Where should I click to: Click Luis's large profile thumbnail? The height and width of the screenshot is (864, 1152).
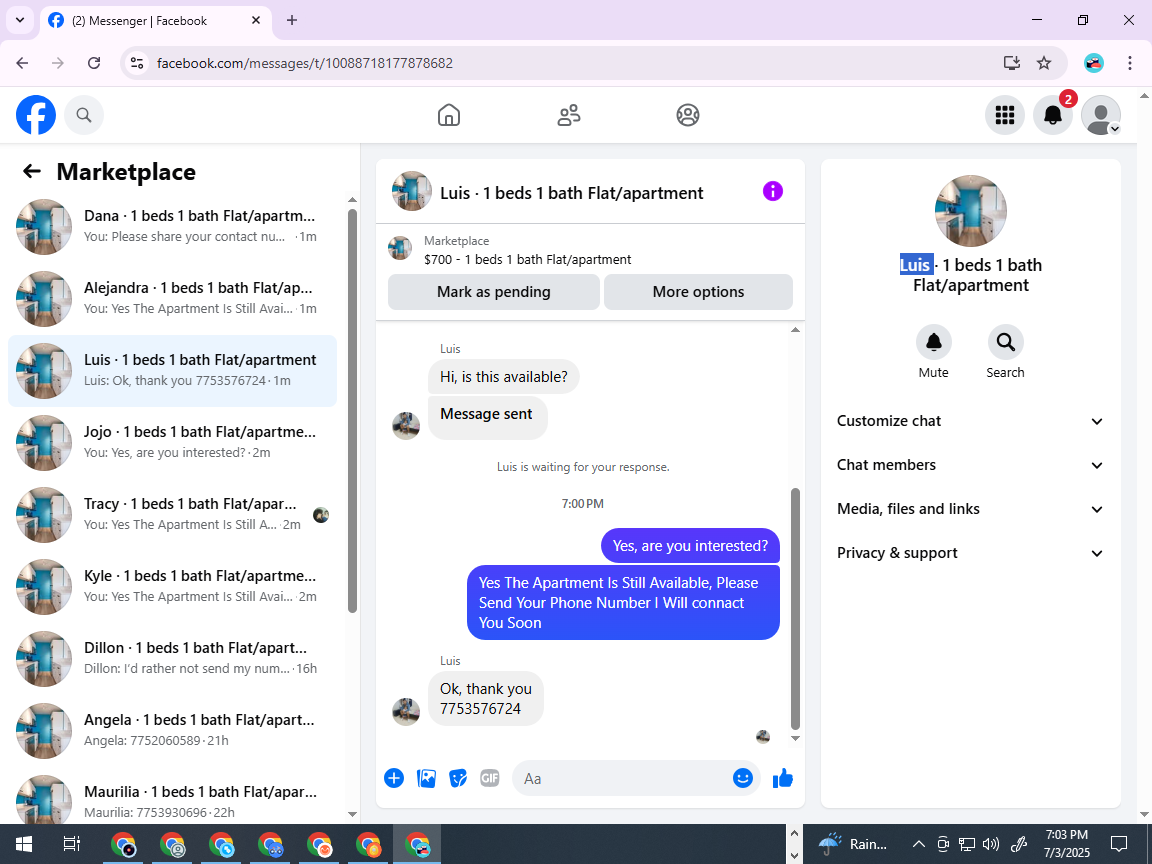tap(971, 211)
